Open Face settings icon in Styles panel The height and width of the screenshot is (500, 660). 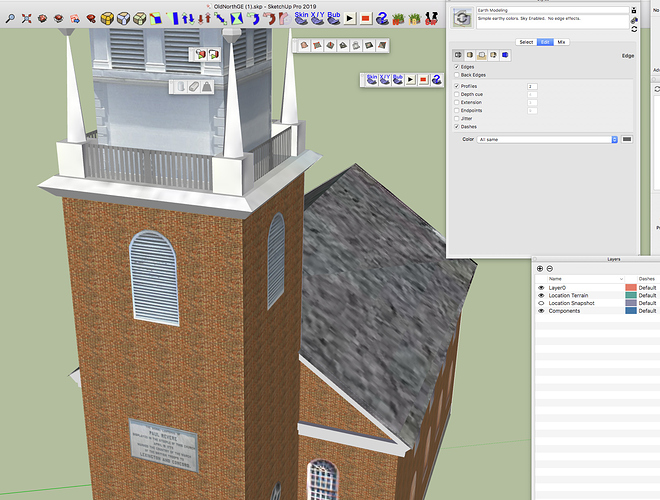coord(470,55)
